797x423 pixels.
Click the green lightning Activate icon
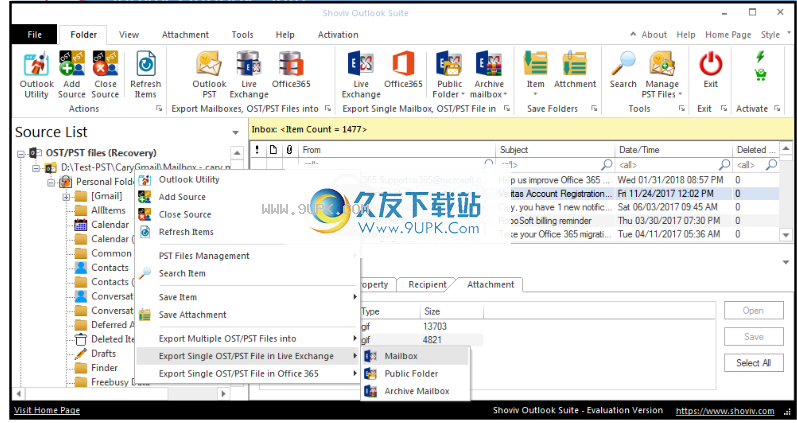pos(760,56)
